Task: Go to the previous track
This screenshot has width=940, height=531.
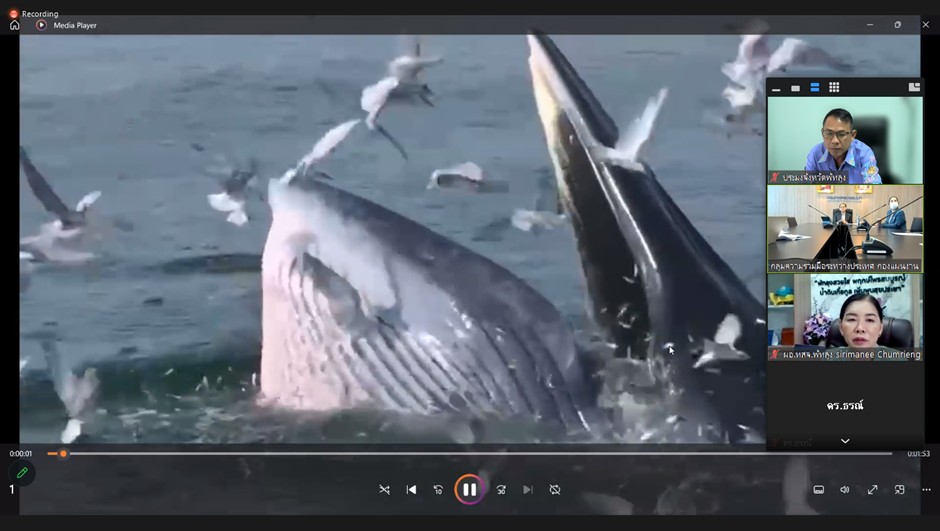Action: 411,490
